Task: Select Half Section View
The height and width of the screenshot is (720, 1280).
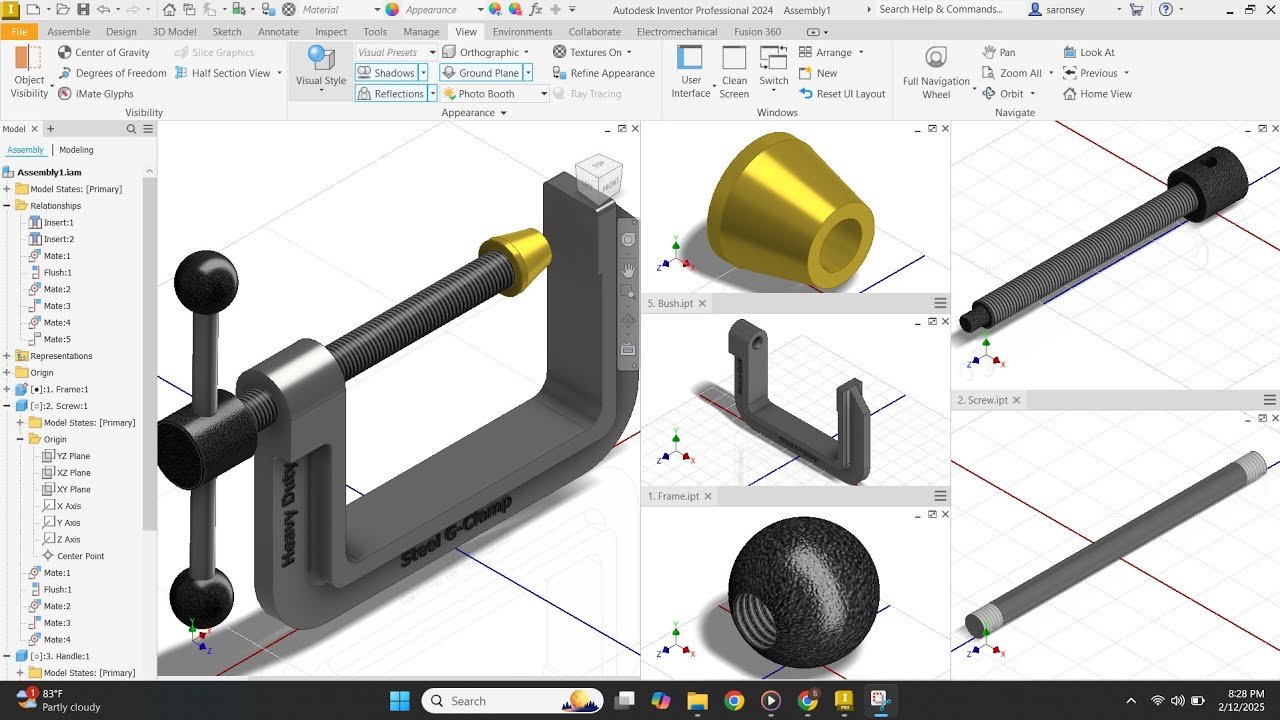Action: (222, 73)
